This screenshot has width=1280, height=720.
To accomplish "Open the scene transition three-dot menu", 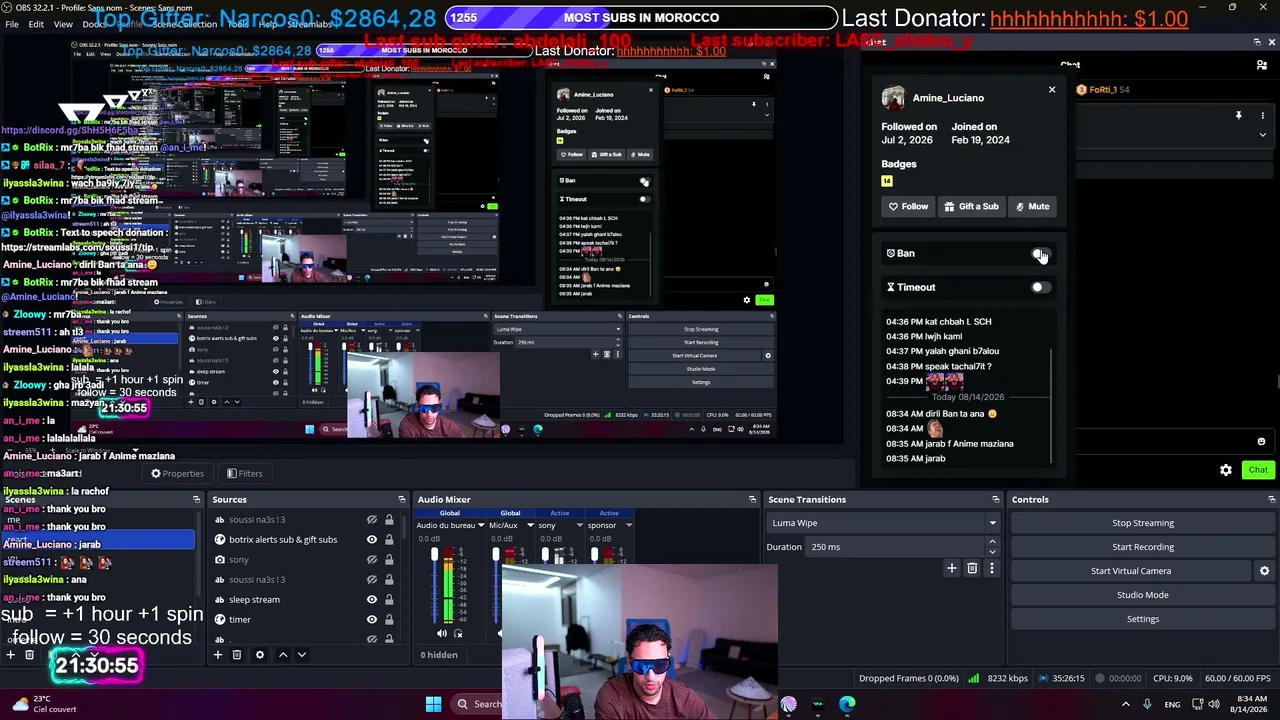I will [992, 568].
